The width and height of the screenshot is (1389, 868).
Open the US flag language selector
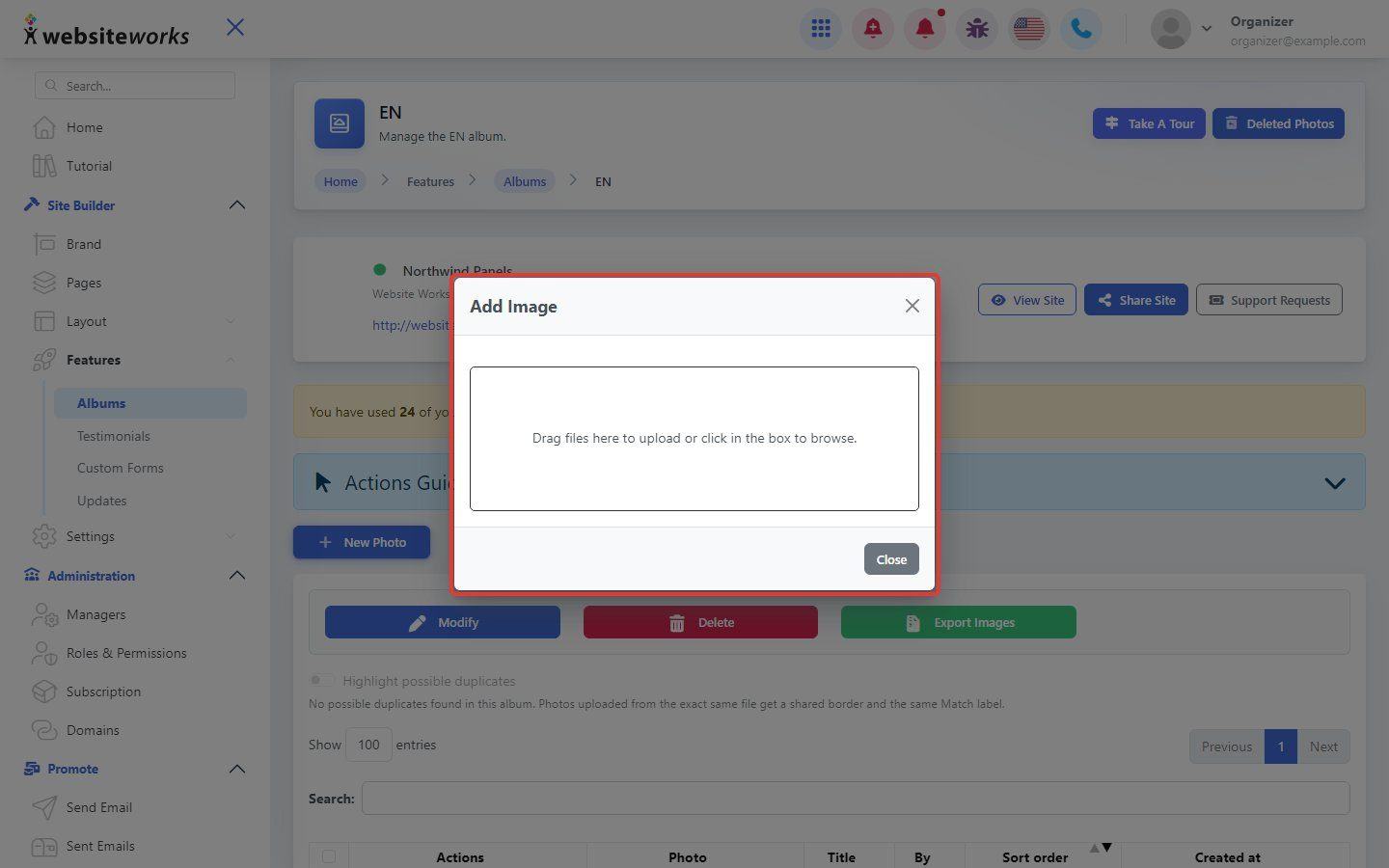coord(1029,29)
